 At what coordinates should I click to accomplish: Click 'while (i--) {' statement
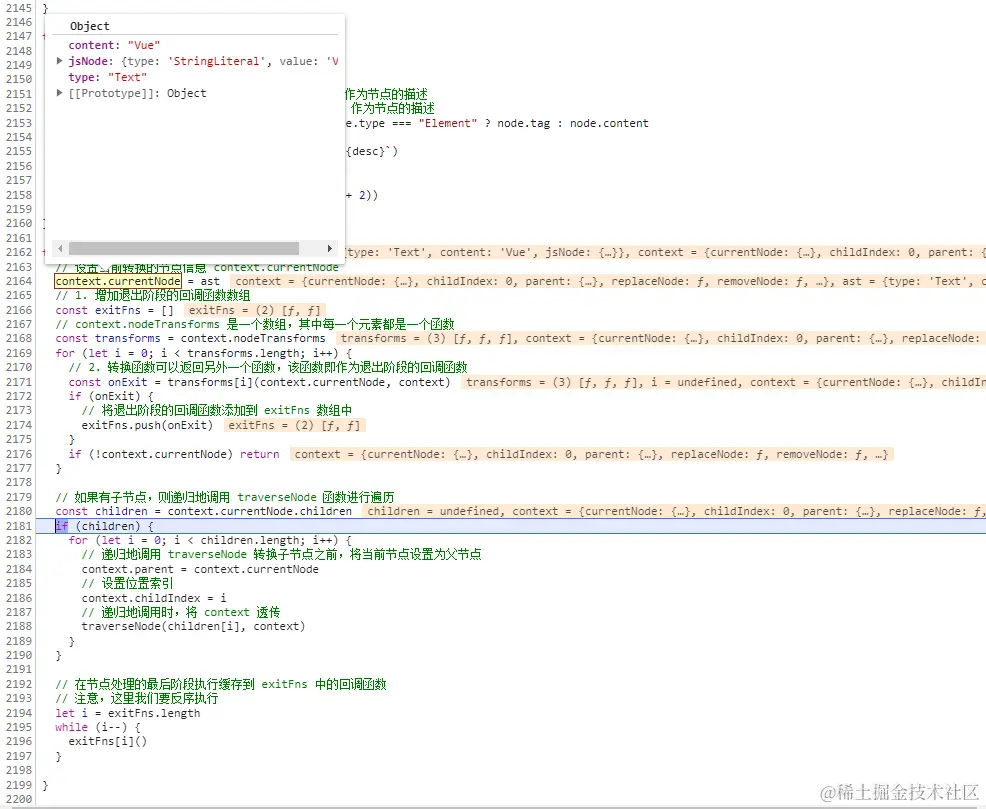pos(98,727)
